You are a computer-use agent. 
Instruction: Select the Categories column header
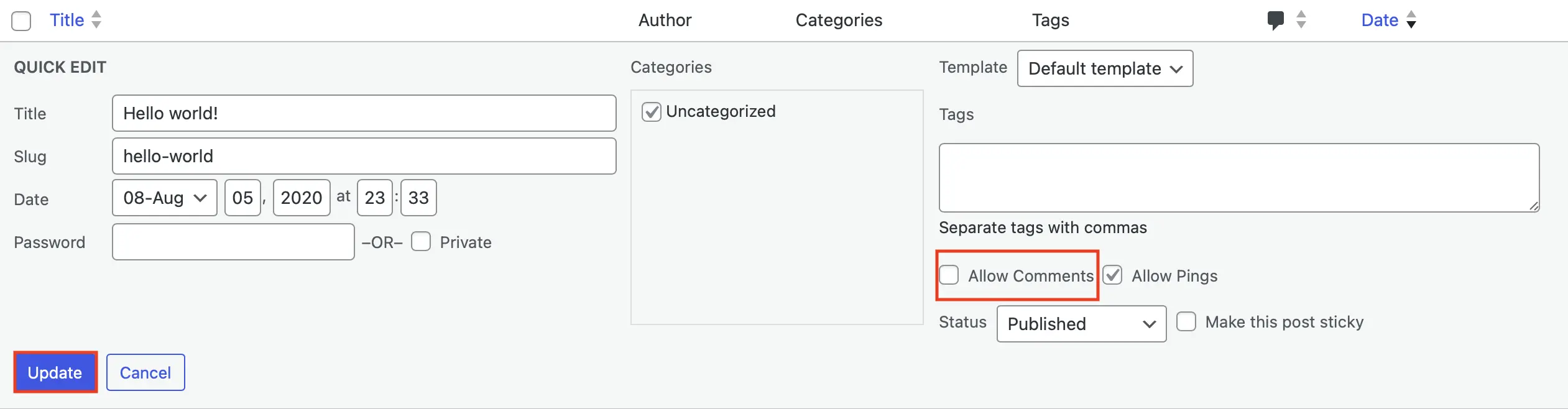(839, 20)
